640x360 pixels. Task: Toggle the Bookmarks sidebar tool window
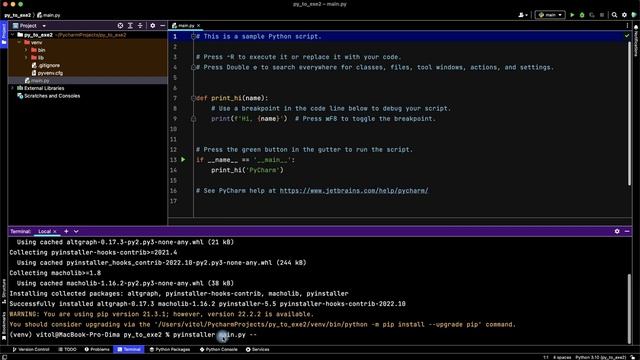(4, 325)
